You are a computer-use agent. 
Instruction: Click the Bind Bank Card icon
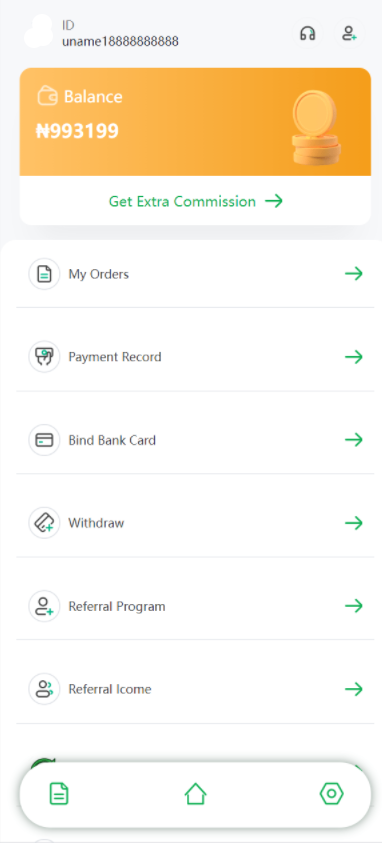(44, 440)
